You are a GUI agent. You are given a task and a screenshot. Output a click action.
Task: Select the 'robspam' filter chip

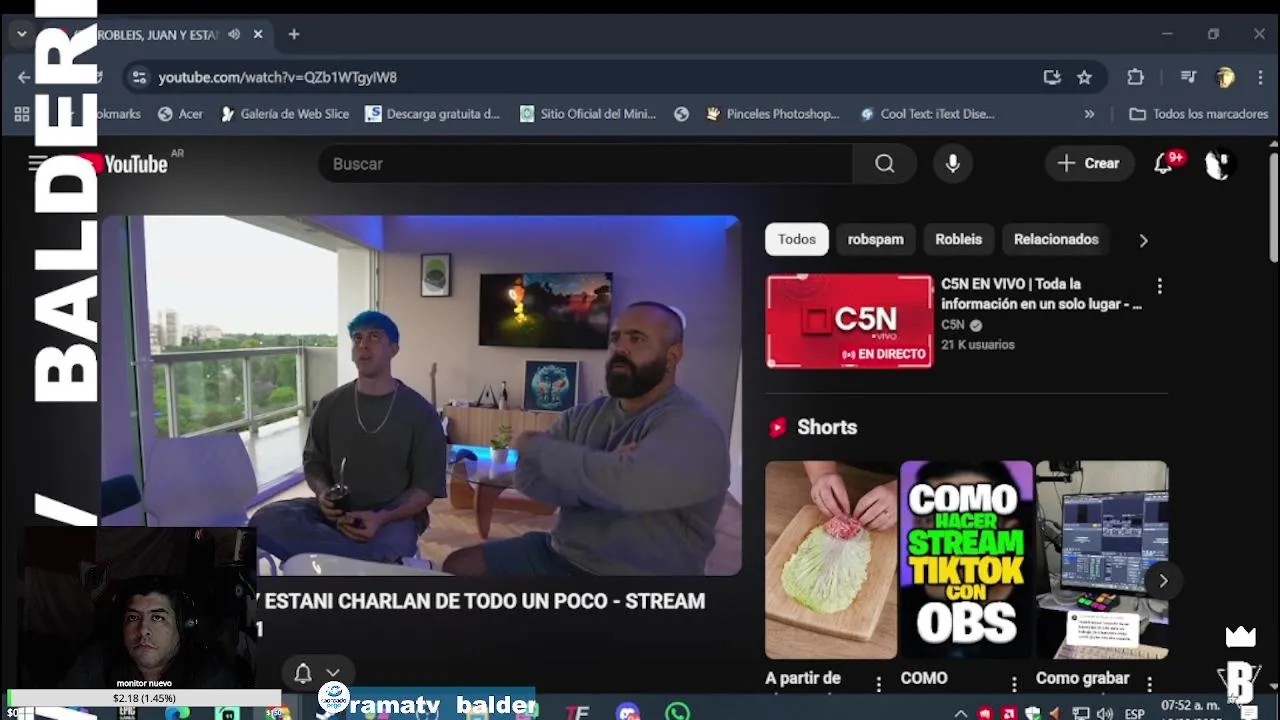[x=876, y=239]
